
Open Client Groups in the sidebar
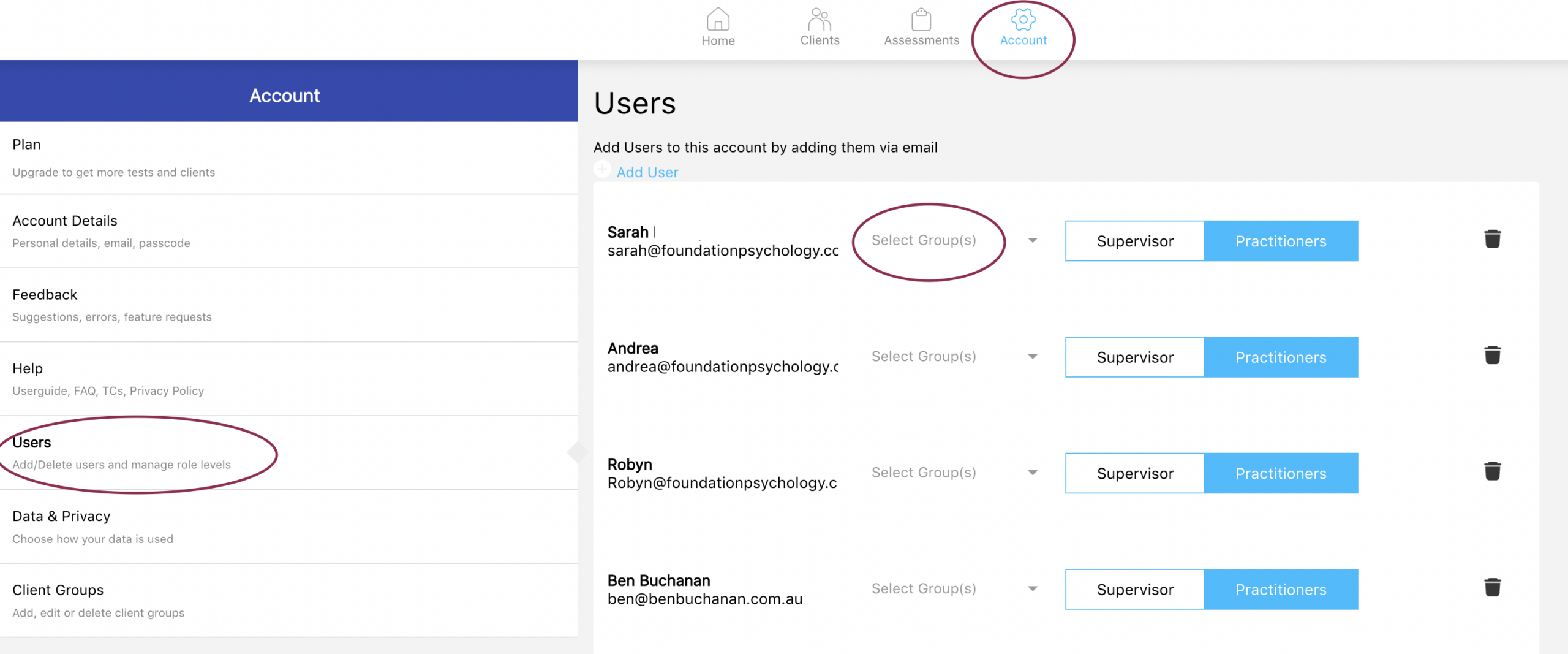coord(288,601)
